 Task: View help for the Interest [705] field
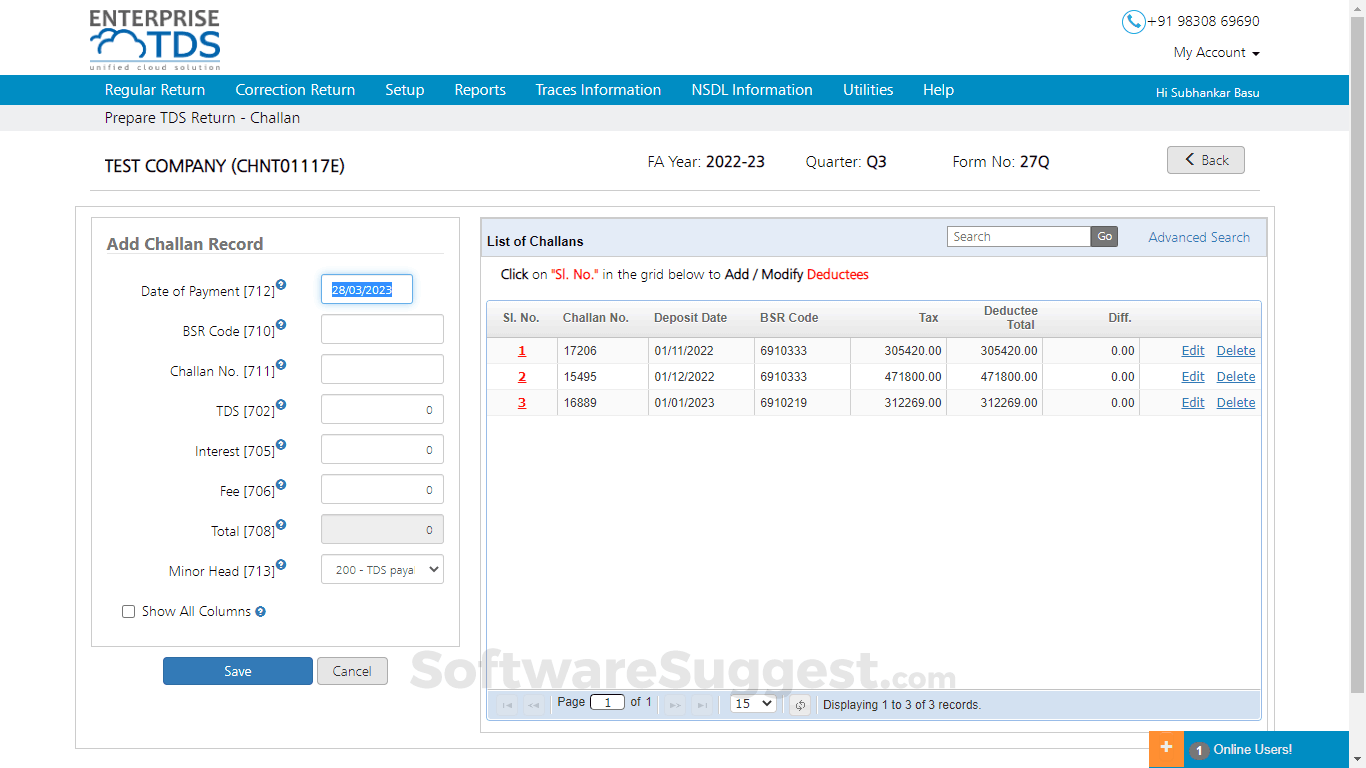click(x=281, y=444)
